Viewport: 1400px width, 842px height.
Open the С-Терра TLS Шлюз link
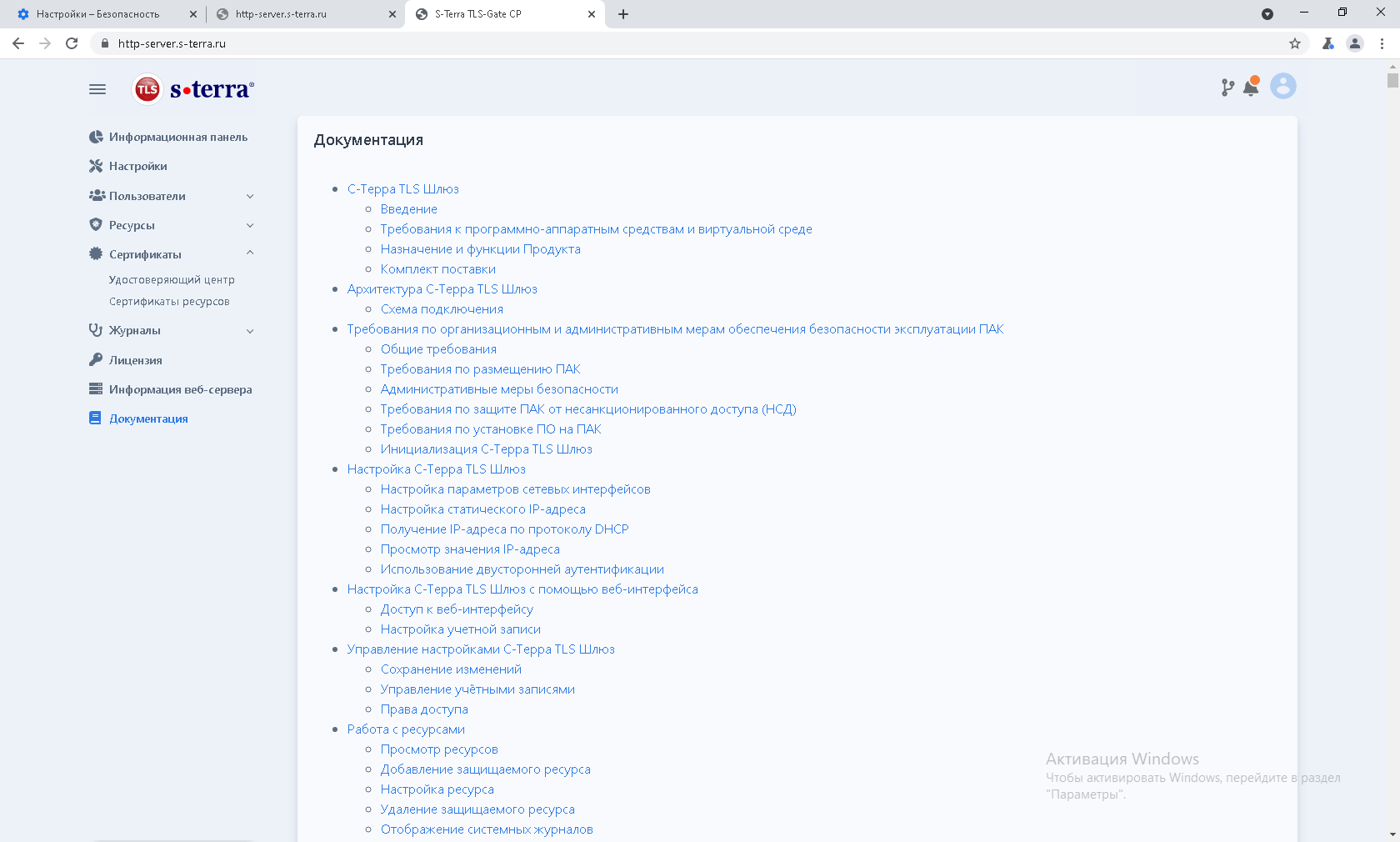click(403, 189)
